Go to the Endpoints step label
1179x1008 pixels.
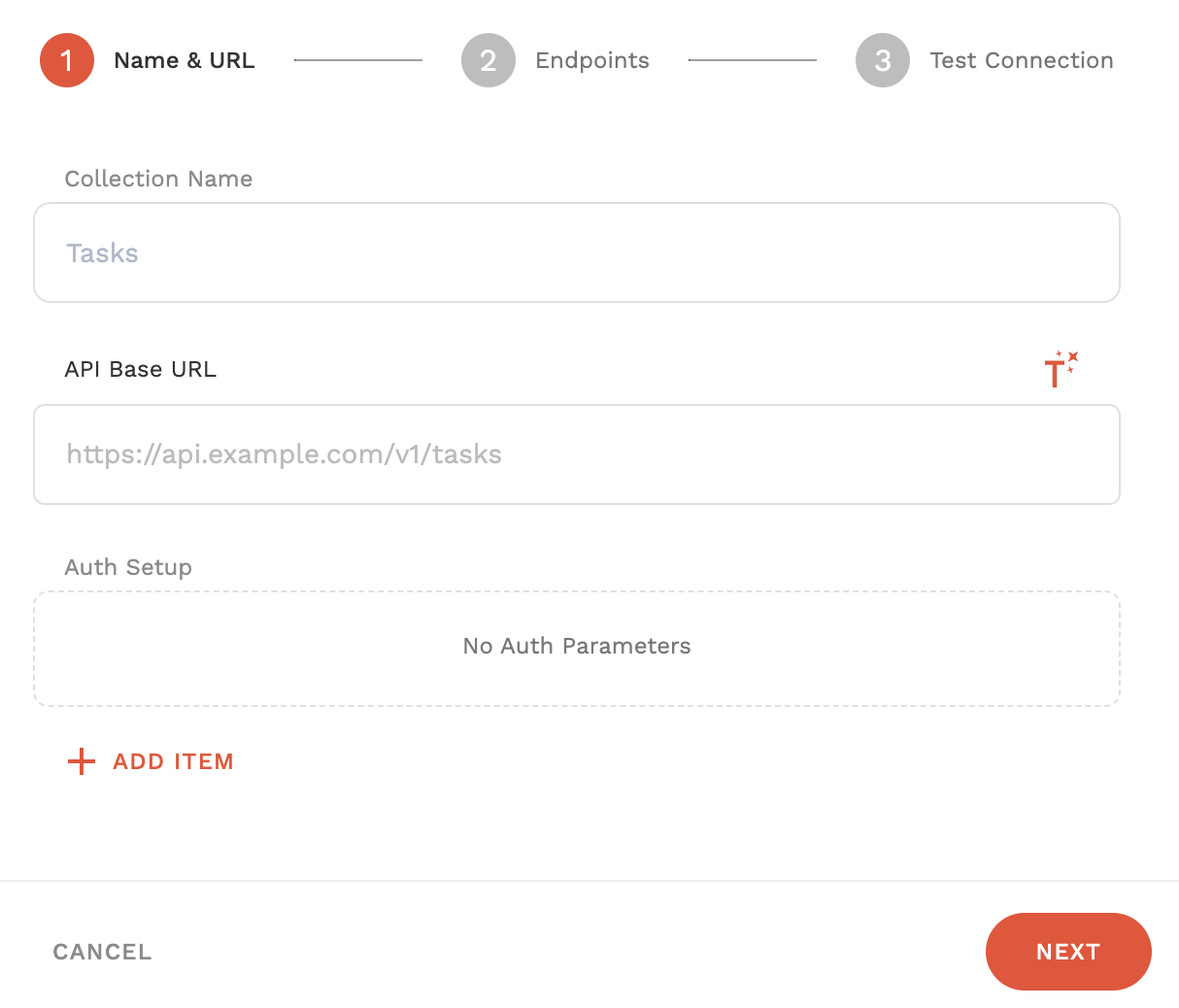pos(592,60)
